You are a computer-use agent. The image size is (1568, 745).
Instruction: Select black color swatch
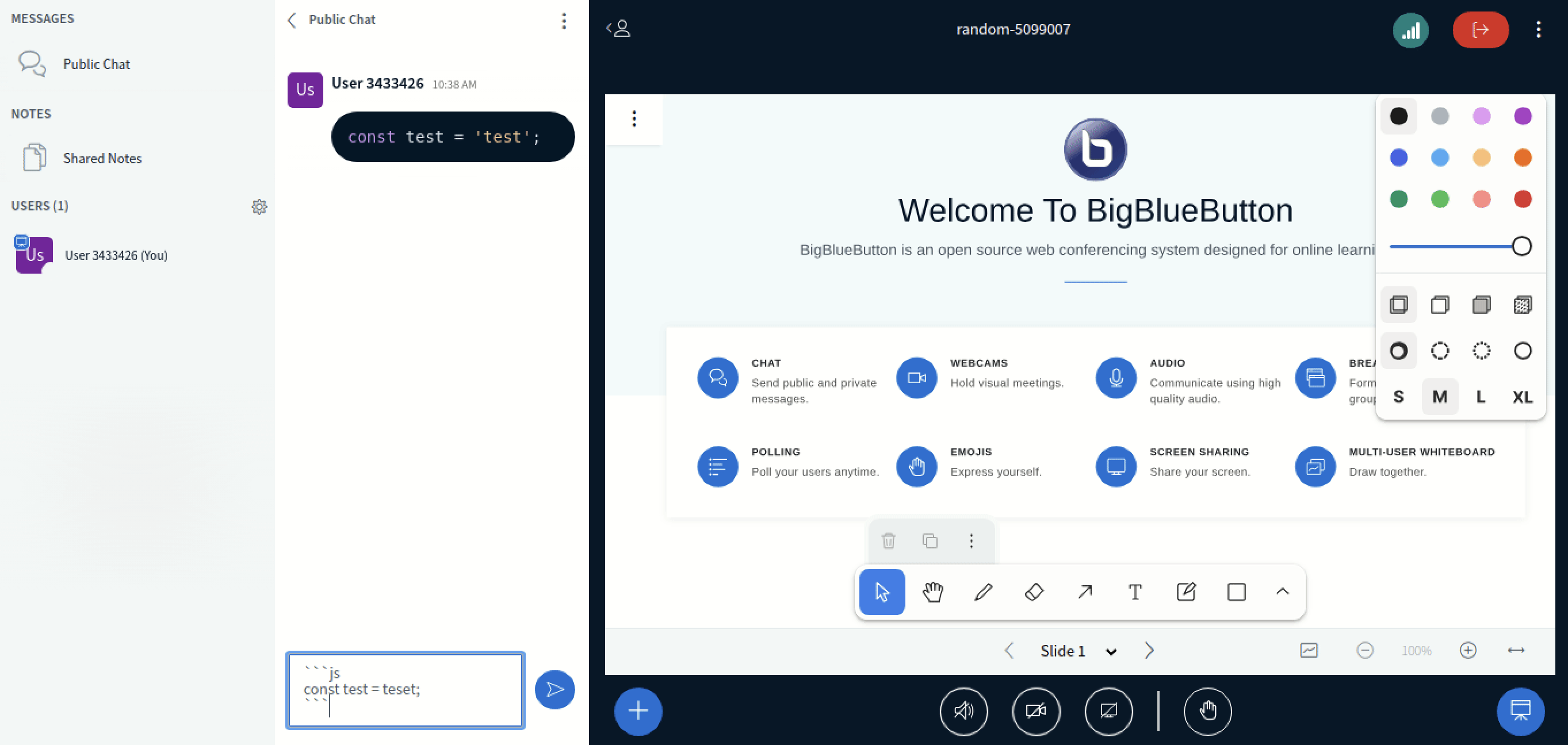(x=1398, y=116)
